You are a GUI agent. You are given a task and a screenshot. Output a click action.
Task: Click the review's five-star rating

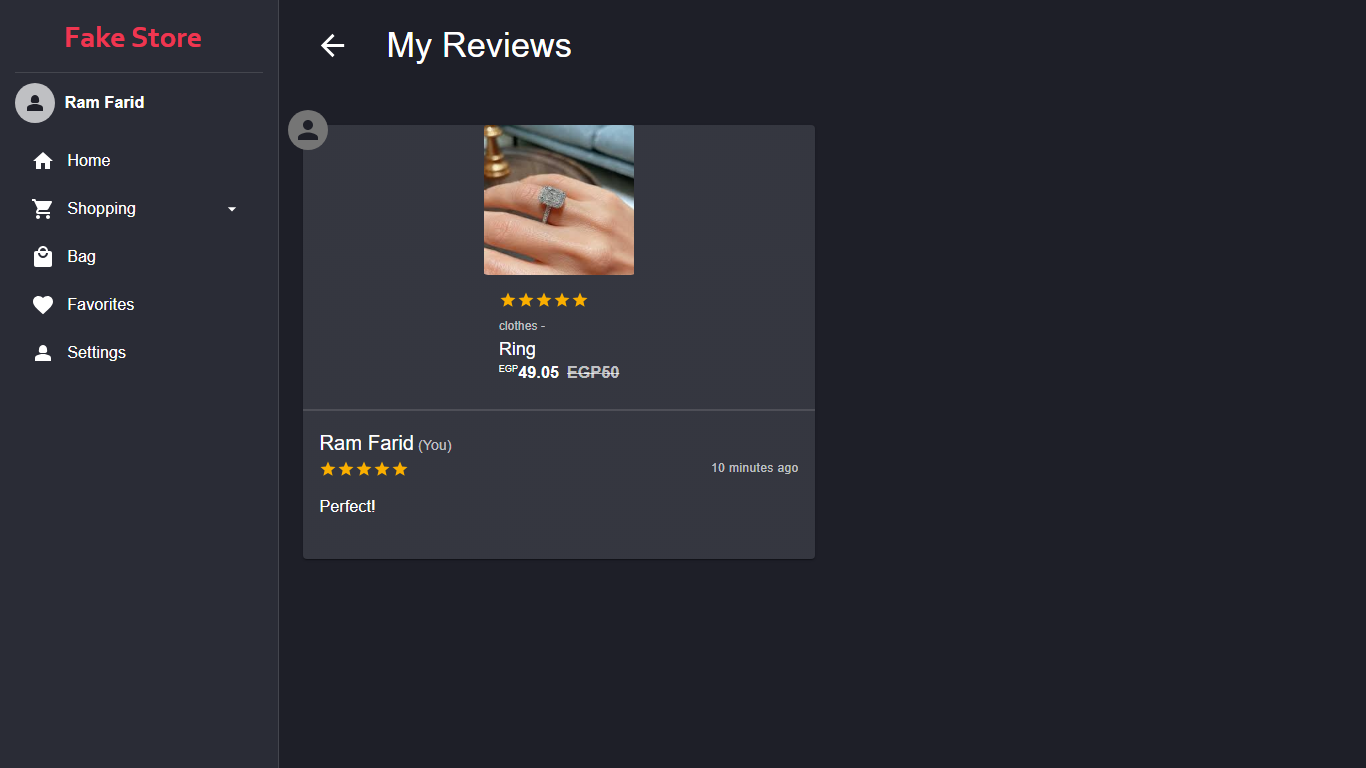click(x=364, y=469)
